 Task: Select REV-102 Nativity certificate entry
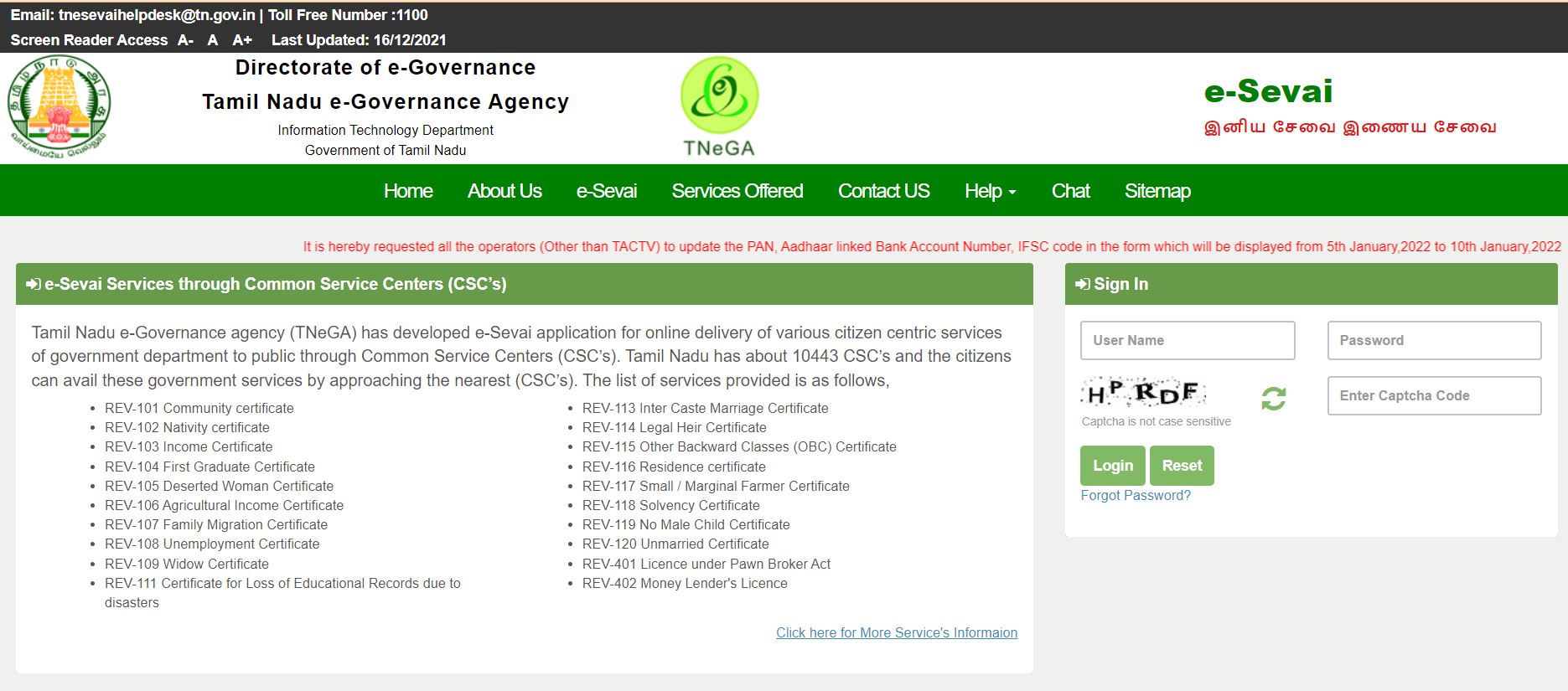click(187, 427)
